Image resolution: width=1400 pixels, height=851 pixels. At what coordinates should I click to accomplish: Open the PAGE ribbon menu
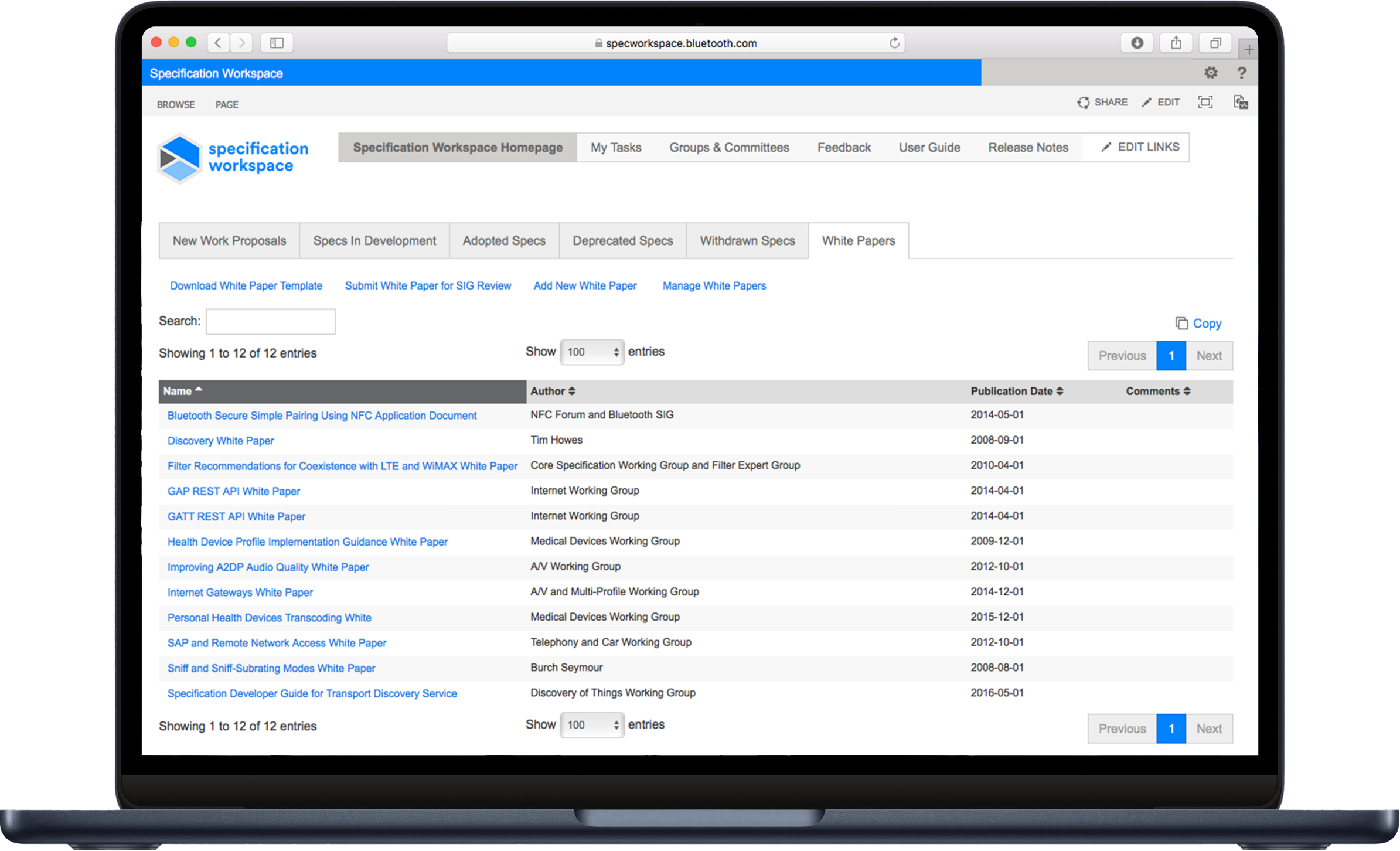point(226,105)
